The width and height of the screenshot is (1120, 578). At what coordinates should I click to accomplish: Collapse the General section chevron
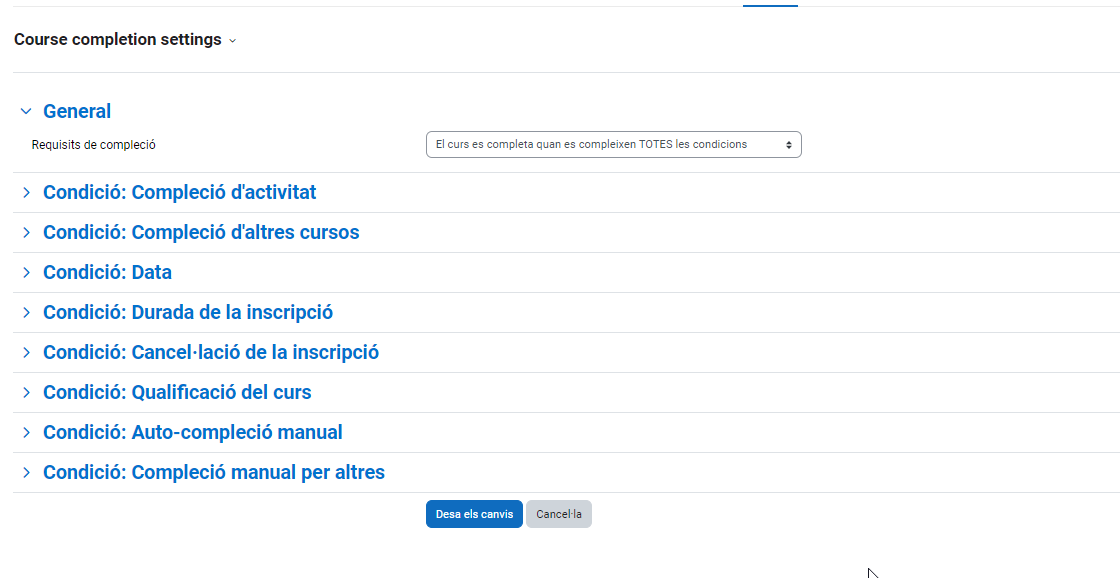tap(26, 111)
